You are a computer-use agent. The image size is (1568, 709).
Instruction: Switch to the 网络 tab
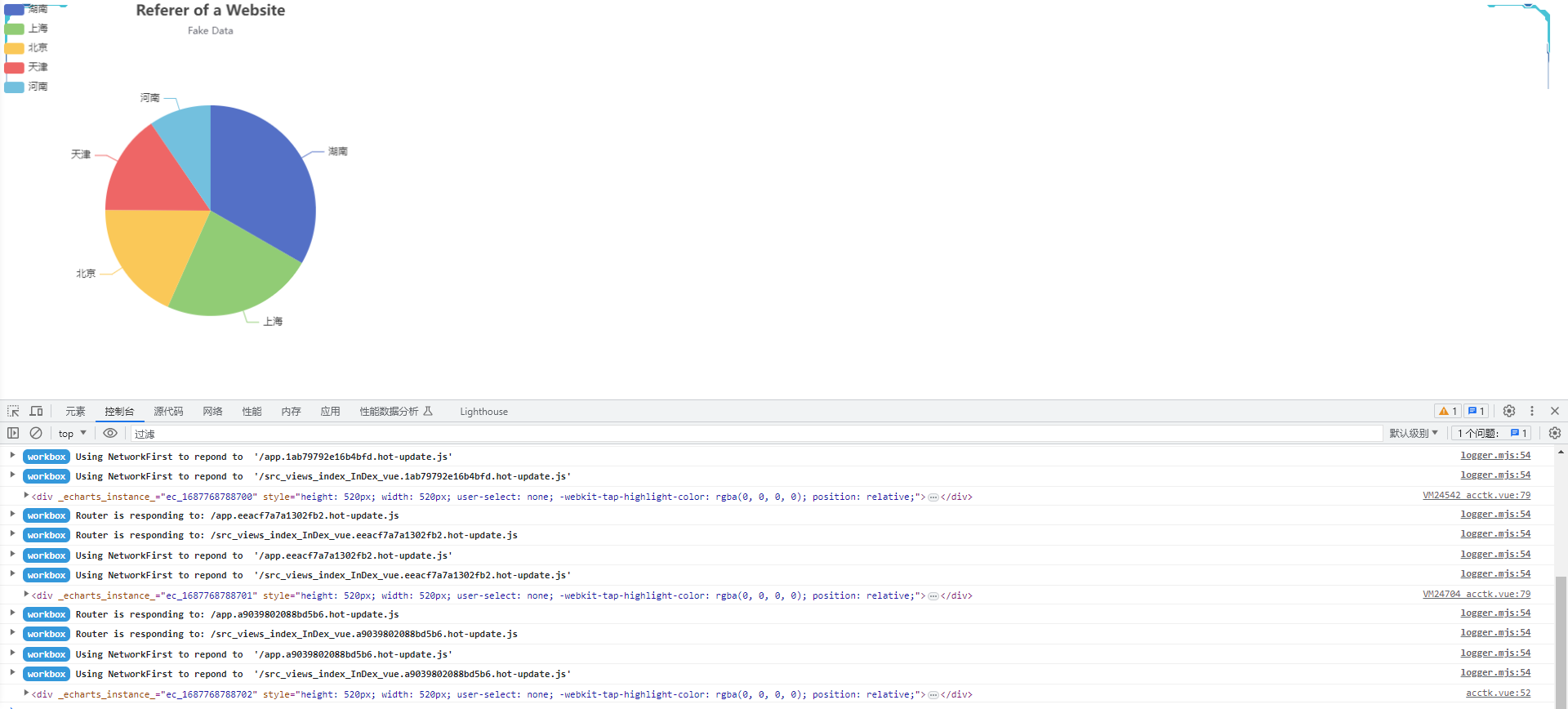[212, 411]
